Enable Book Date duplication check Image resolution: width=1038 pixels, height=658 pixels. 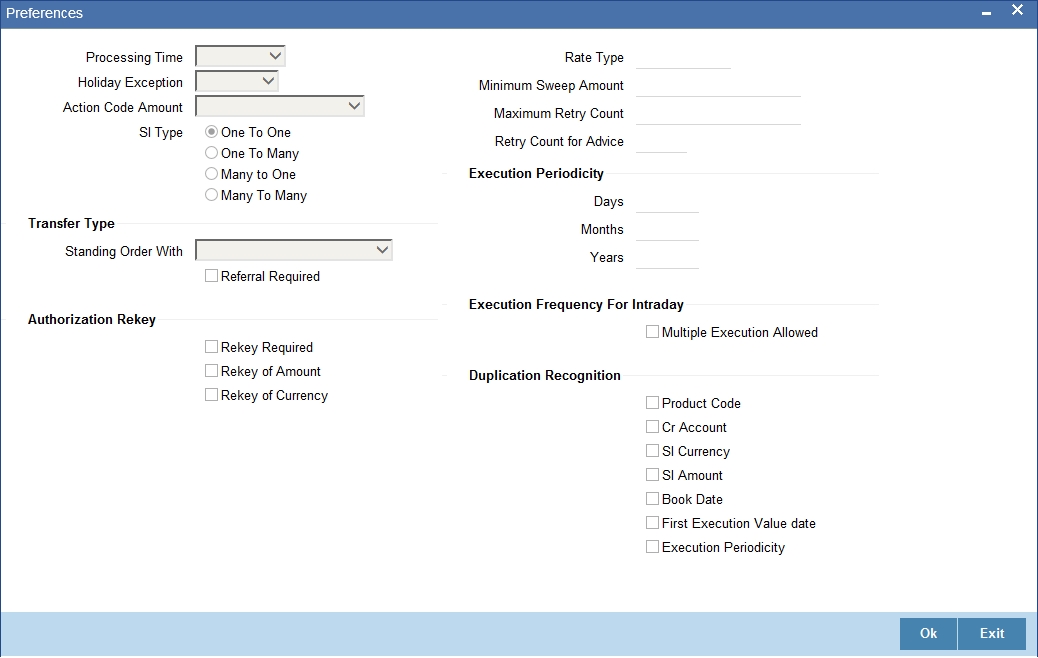(652, 498)
